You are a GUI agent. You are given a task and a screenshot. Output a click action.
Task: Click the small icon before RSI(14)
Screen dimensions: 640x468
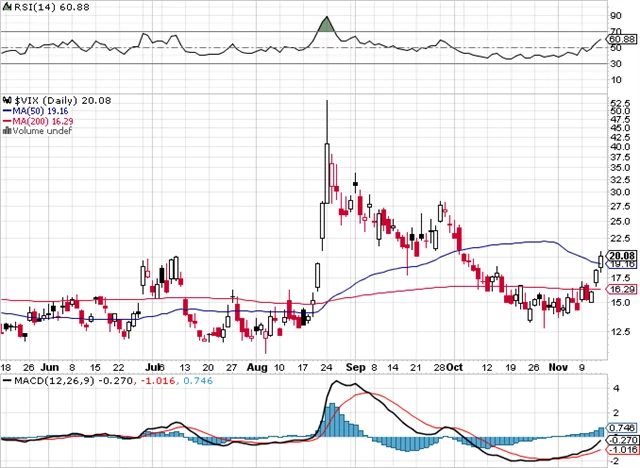pyautogui.click(x=4, y=6)
